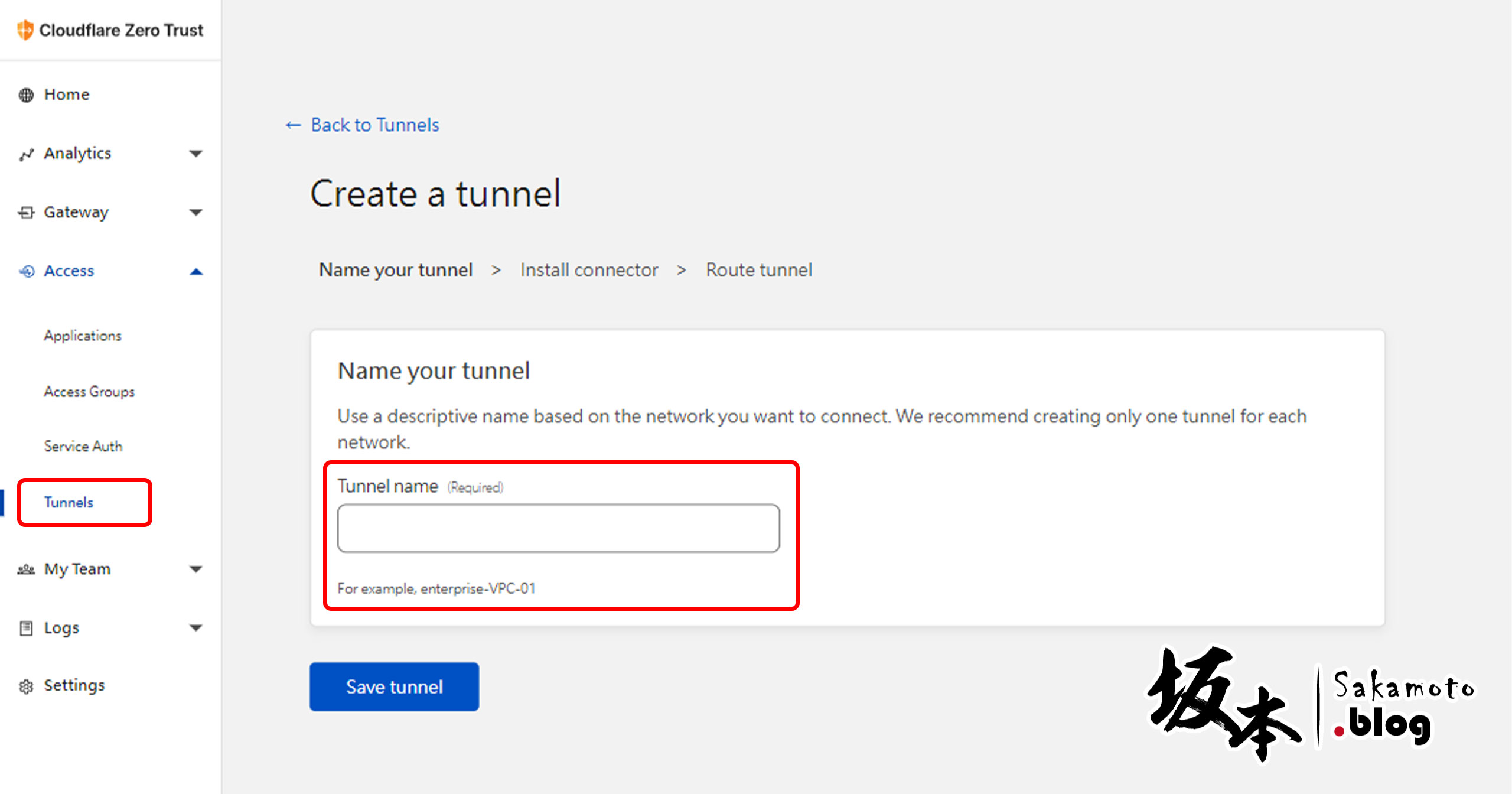Viewport: 1512px width, 794px height.
Task: Click the 'For example, enterprise-VPC-01' hint text
Action: pyautogui.click(x=436, y=588)
